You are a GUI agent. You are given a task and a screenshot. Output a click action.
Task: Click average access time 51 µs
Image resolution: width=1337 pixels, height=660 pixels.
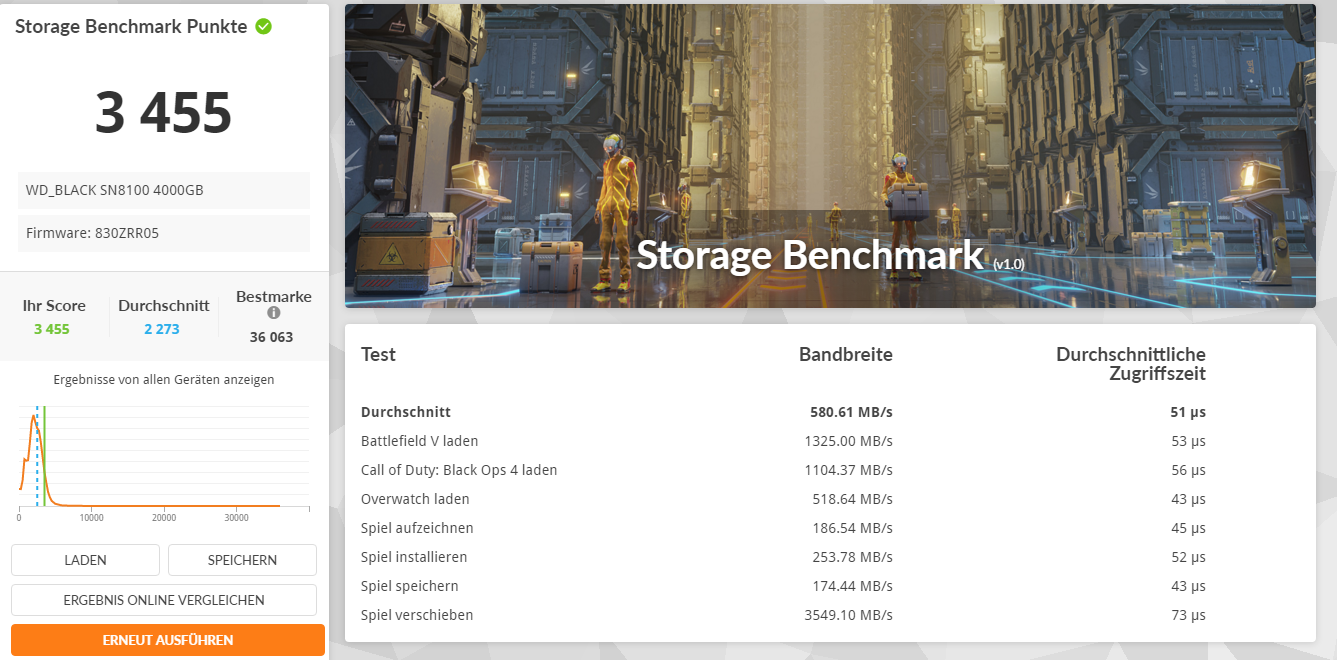pyautogui.click(x=1188, y=412)
